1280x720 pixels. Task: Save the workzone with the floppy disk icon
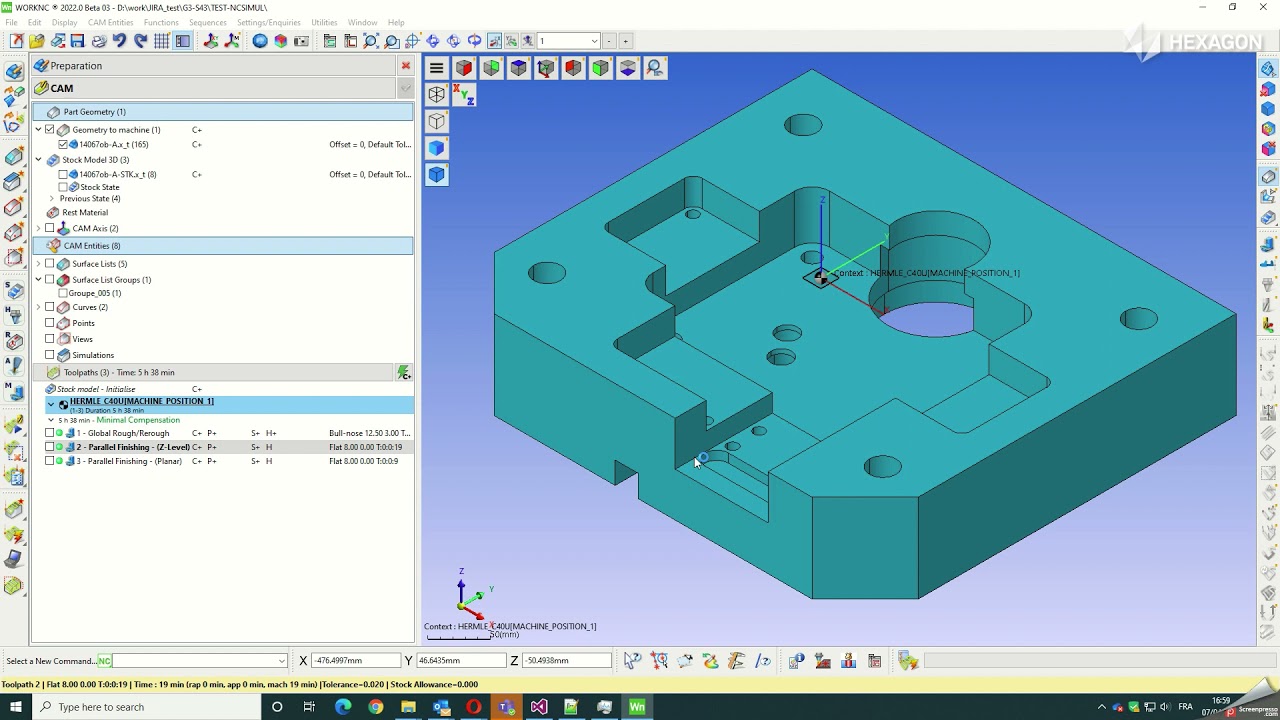78,41
